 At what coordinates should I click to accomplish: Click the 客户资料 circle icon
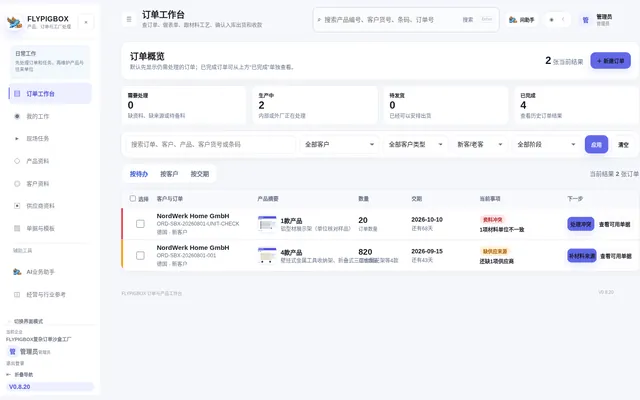point(17,184)
